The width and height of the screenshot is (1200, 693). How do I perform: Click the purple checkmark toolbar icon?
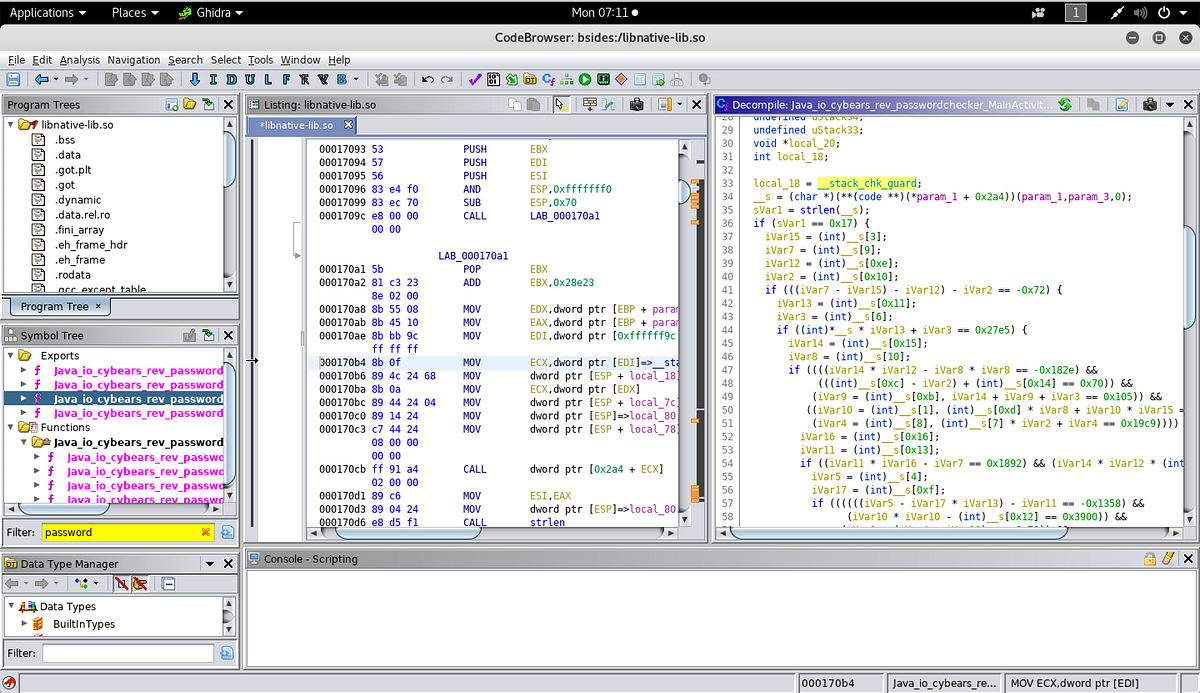point(475,79)
